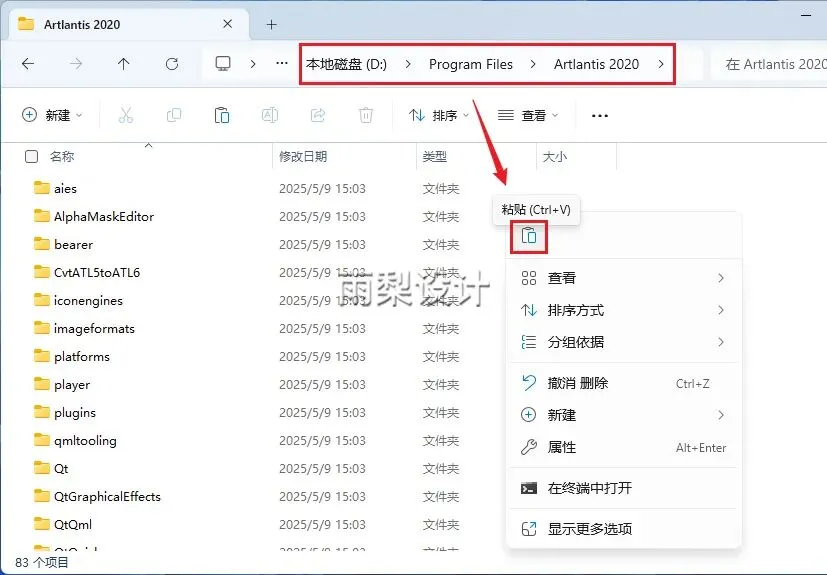Viewport: 827px width, 575px height.
Task: Expand chevron after Artlantis 2020 breadcrumb
Action: [661, 64]
